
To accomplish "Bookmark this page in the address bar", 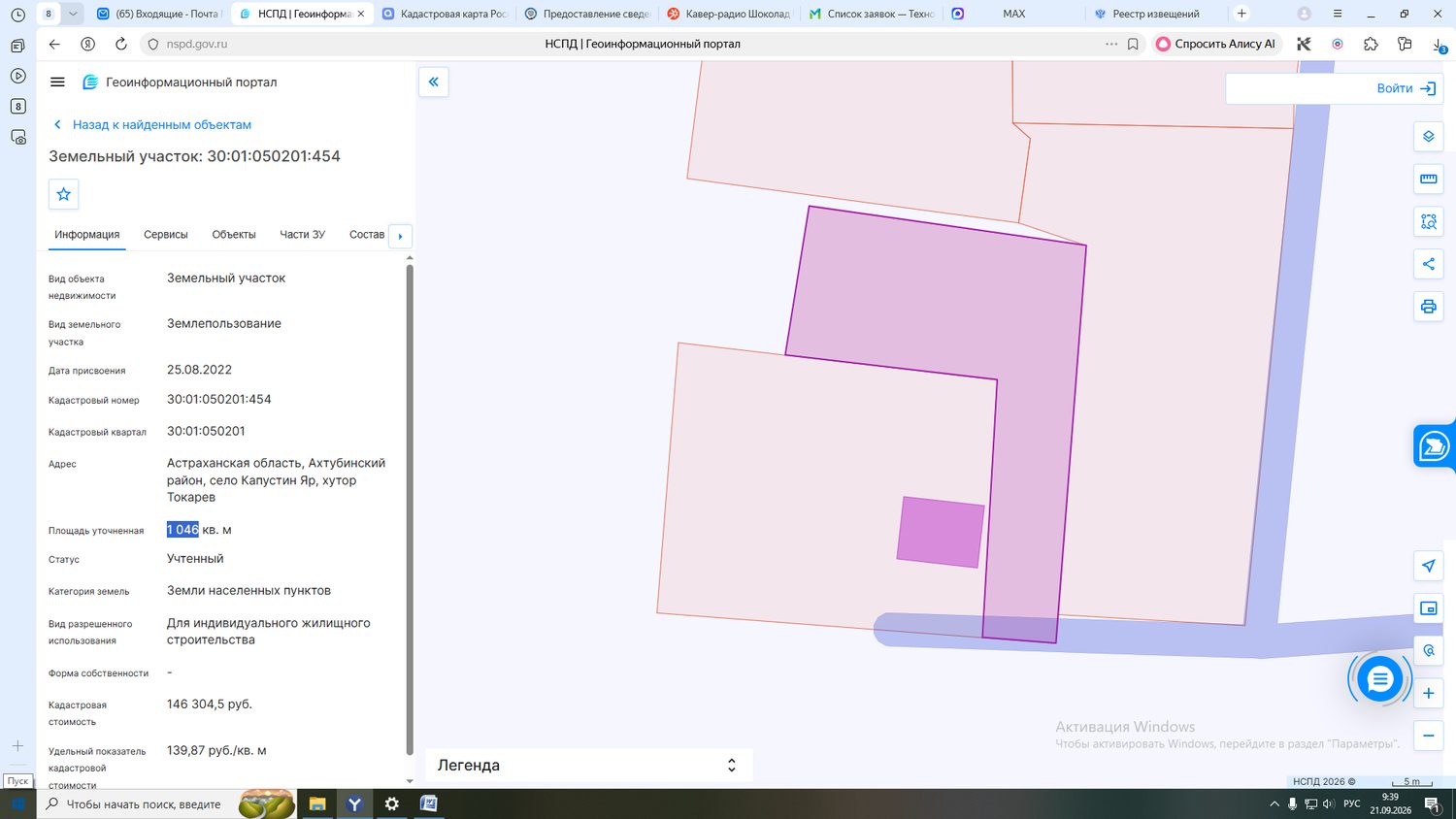I will (x=1133, y=44).
